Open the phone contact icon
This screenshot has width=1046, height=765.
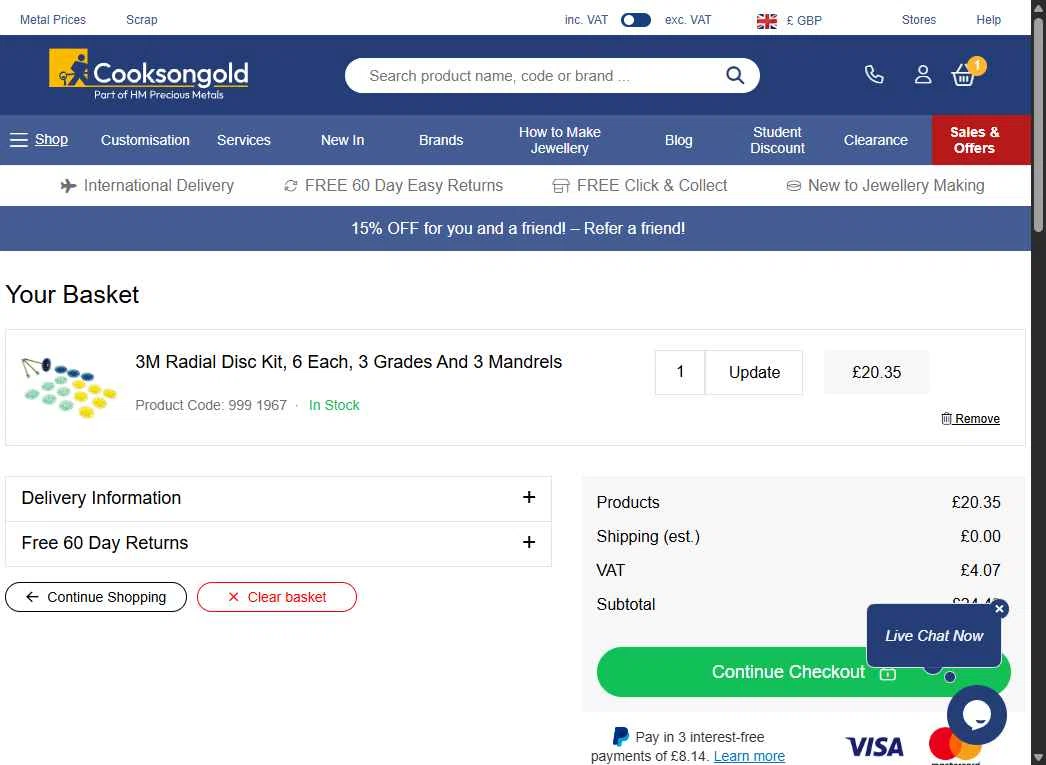click(874, 75)
